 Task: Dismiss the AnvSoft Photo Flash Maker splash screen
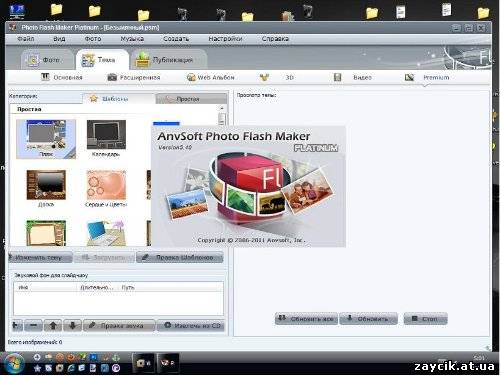tap(248, 186)
